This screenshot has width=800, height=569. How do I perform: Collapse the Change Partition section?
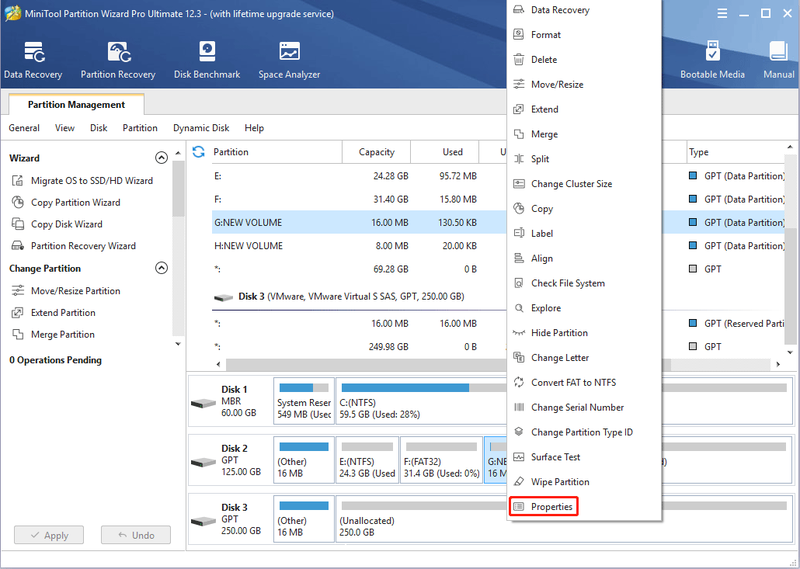coord(161,268)
